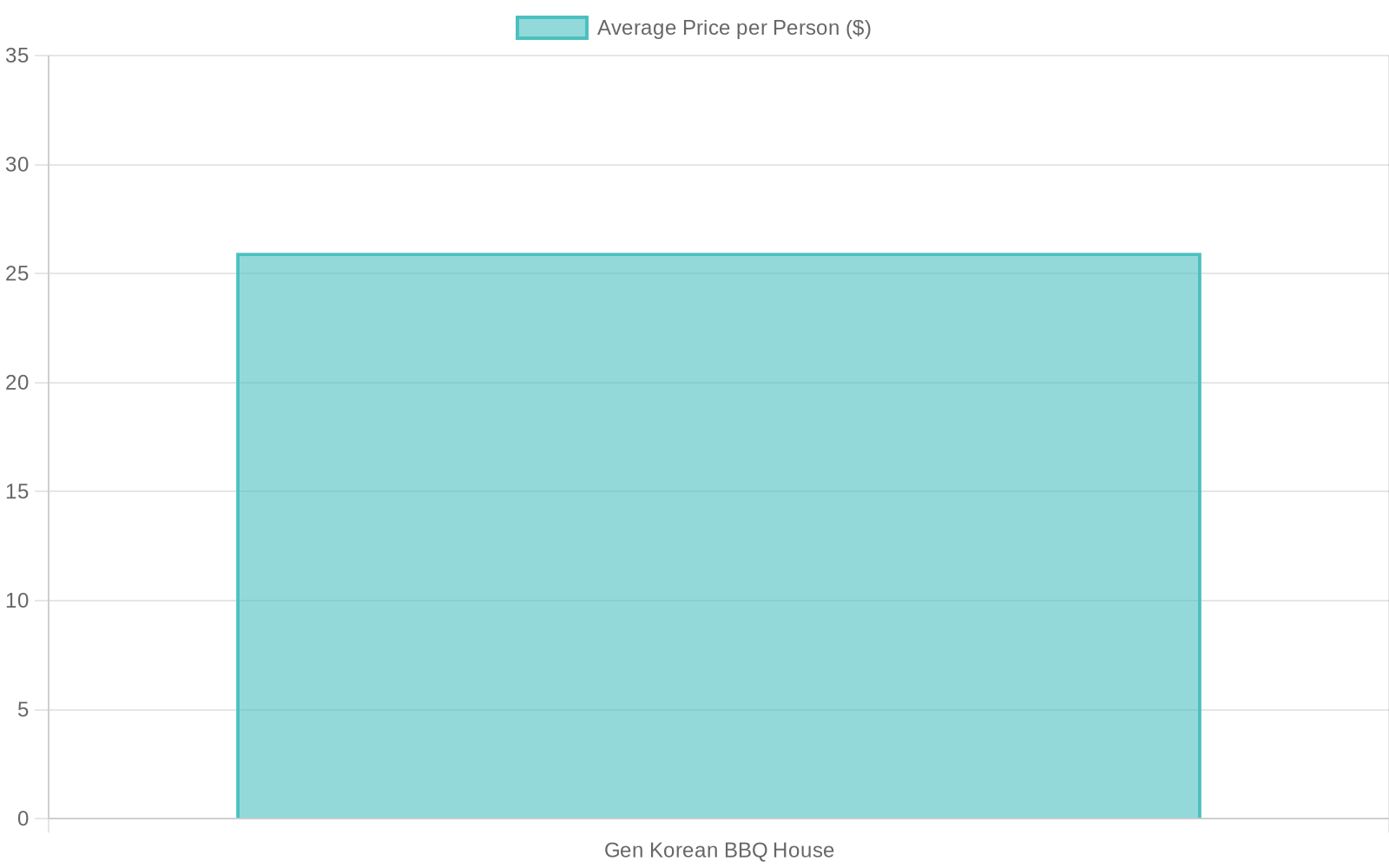Click the Gen Korean BBQ House axis label
1389x868 pixels.
(x=719, y=850)
